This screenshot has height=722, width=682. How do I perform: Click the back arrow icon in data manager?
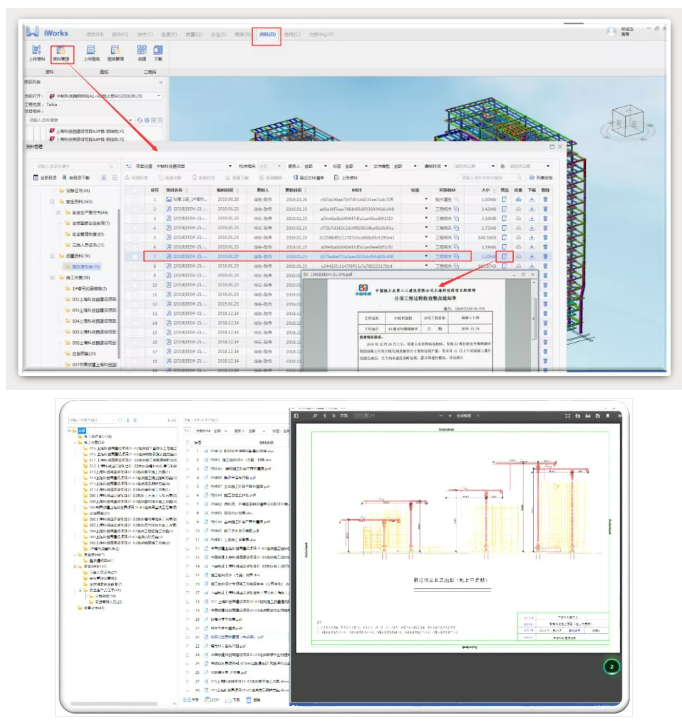[129, 166]
